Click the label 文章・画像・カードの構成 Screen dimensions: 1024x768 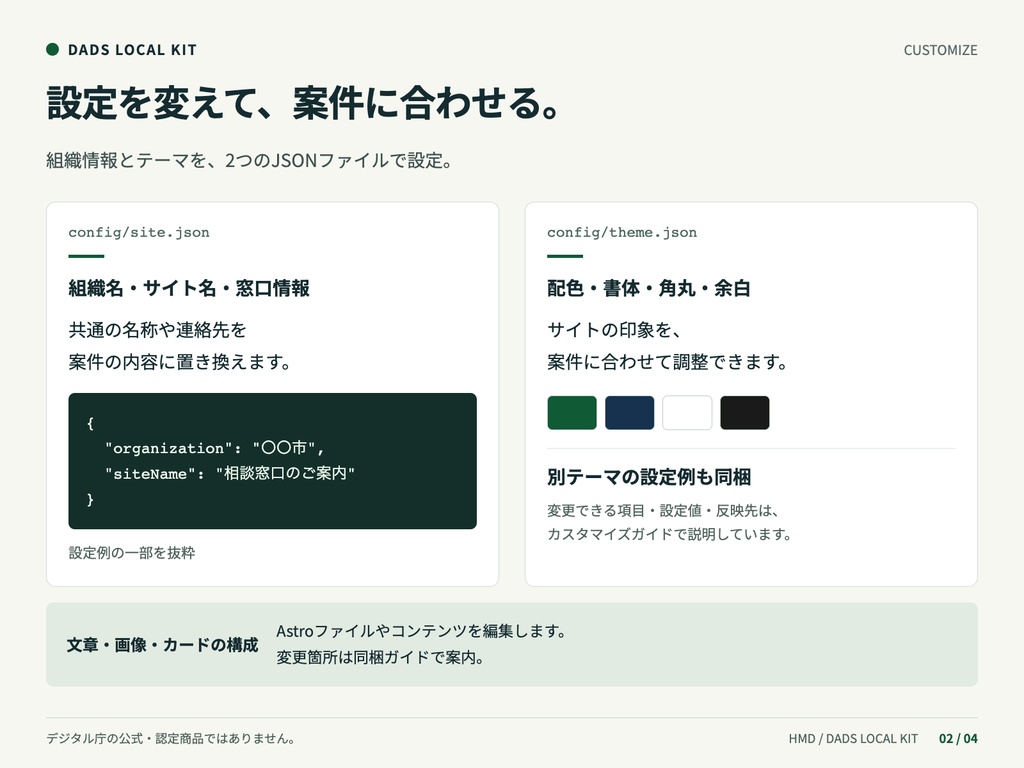tap(163, 645)
